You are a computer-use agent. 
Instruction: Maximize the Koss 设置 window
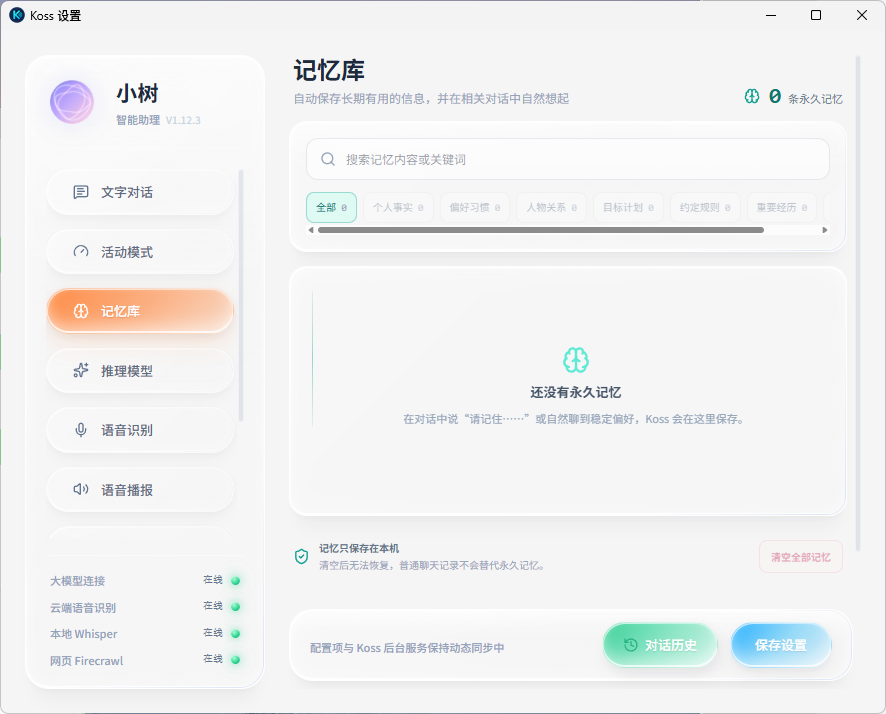point(816,15)
